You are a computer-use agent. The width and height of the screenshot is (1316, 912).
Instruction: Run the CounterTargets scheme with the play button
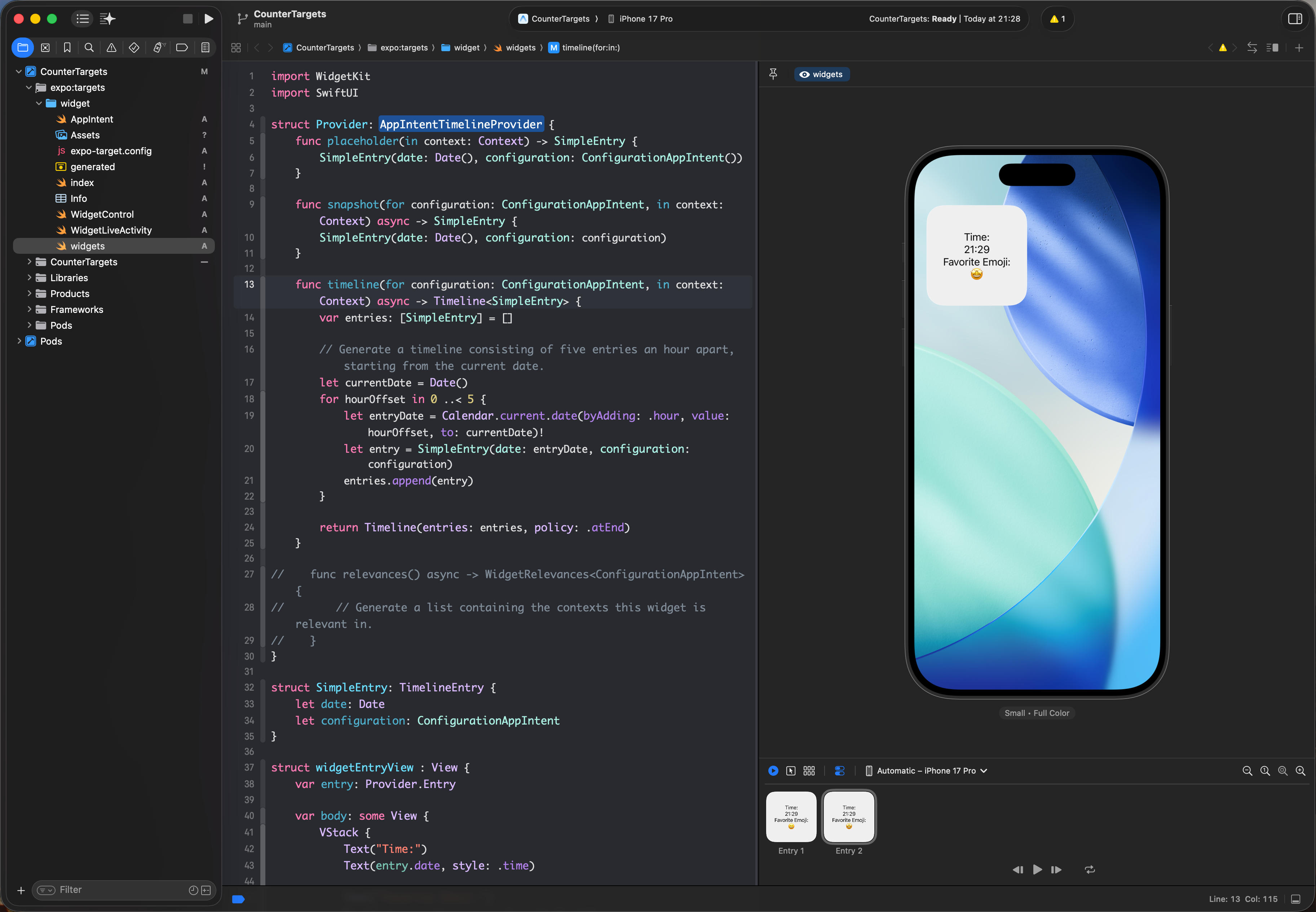click(208, 19)
